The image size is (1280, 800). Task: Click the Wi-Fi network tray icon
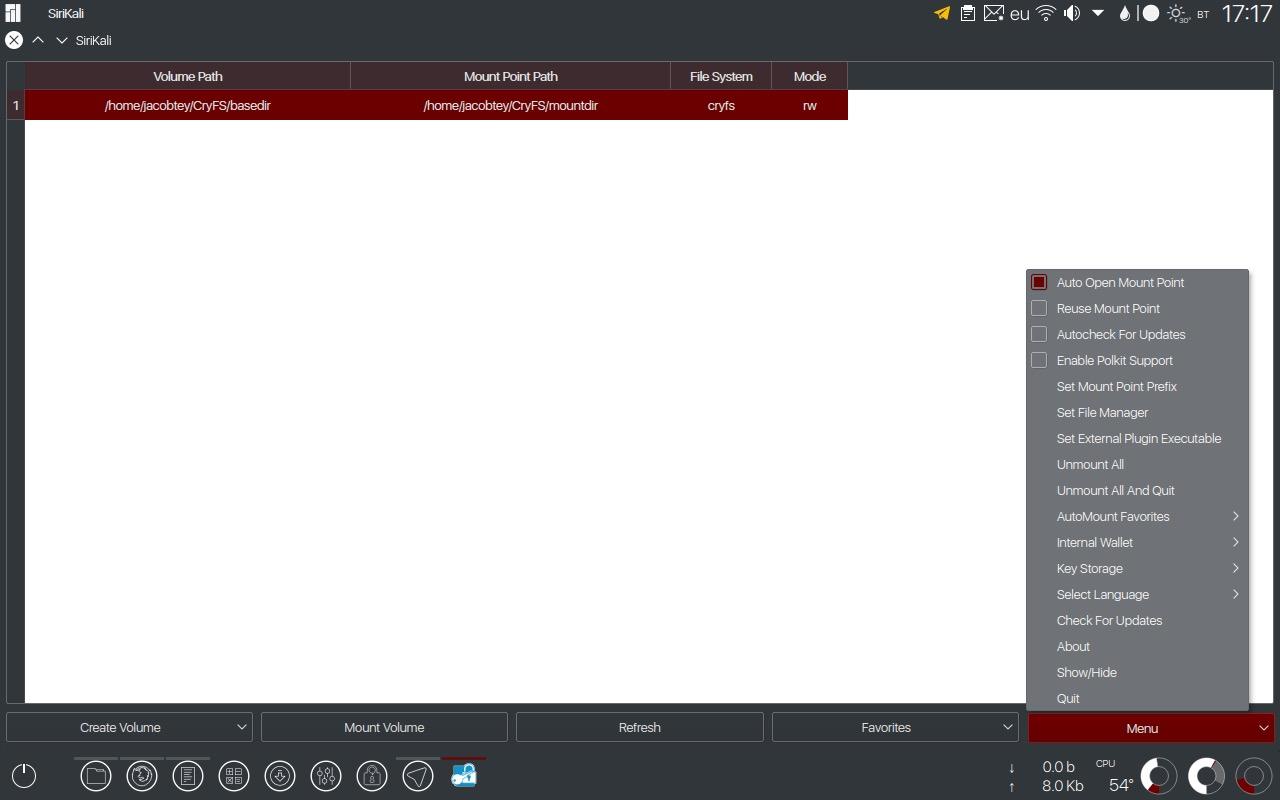[1046, 14]
